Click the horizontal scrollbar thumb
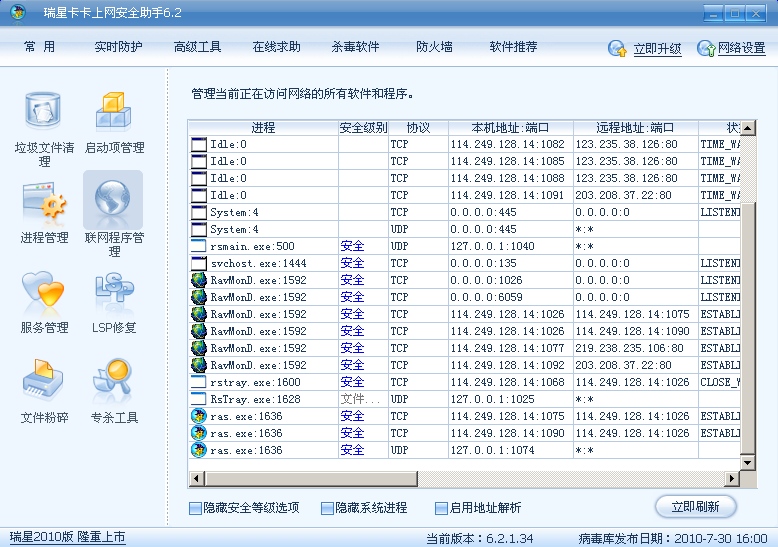The image size is (778, 547). [311, 479]
